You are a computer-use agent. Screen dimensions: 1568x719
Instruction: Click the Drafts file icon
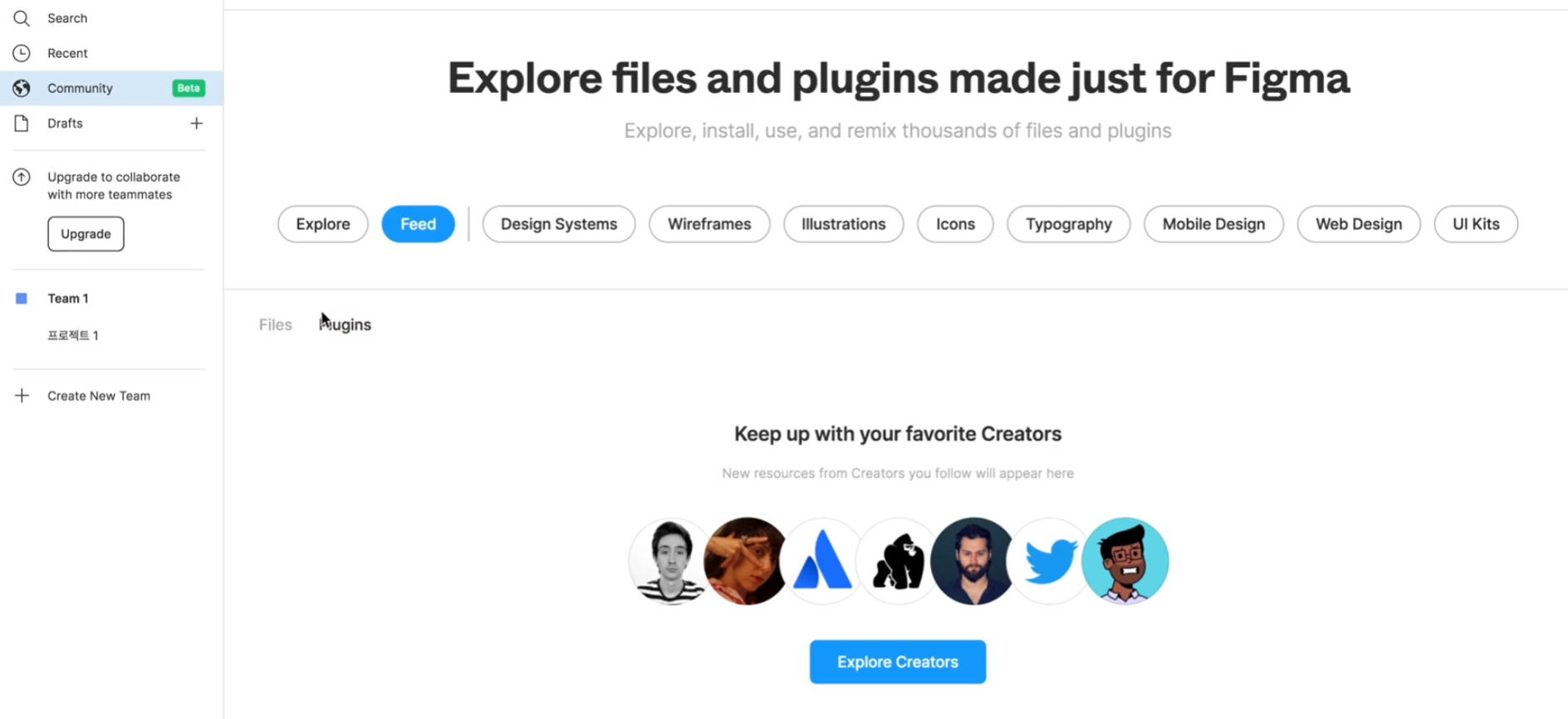click(x=22, y=123)
